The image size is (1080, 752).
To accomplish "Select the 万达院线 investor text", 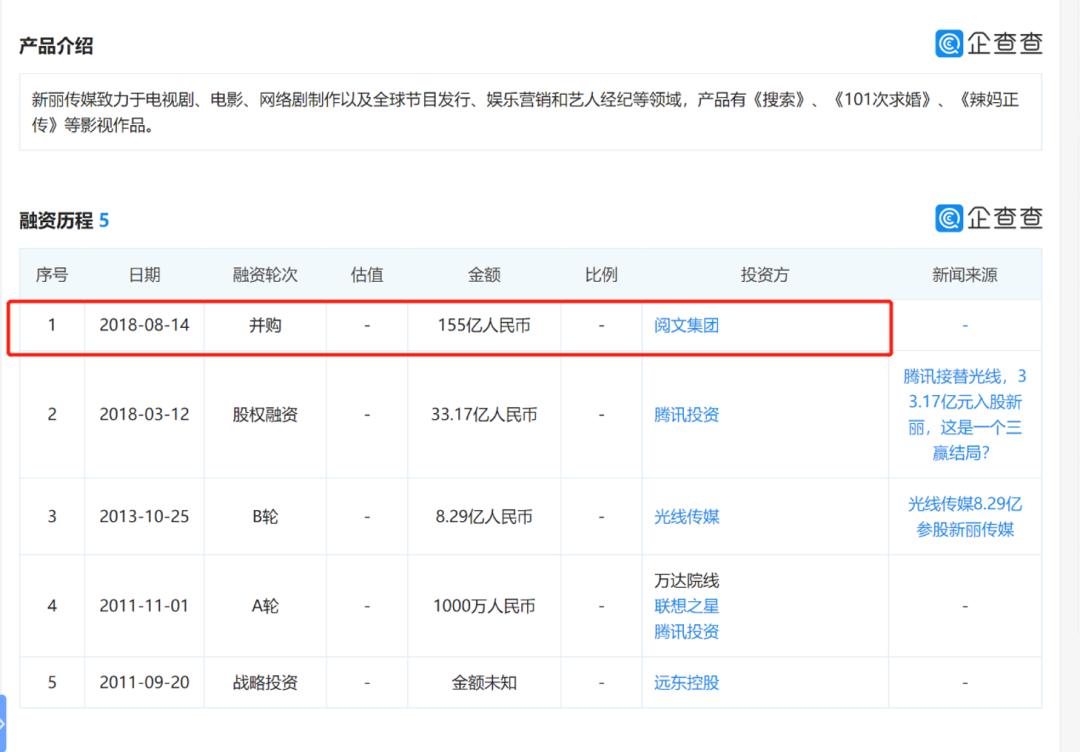I will click(686, 581).
